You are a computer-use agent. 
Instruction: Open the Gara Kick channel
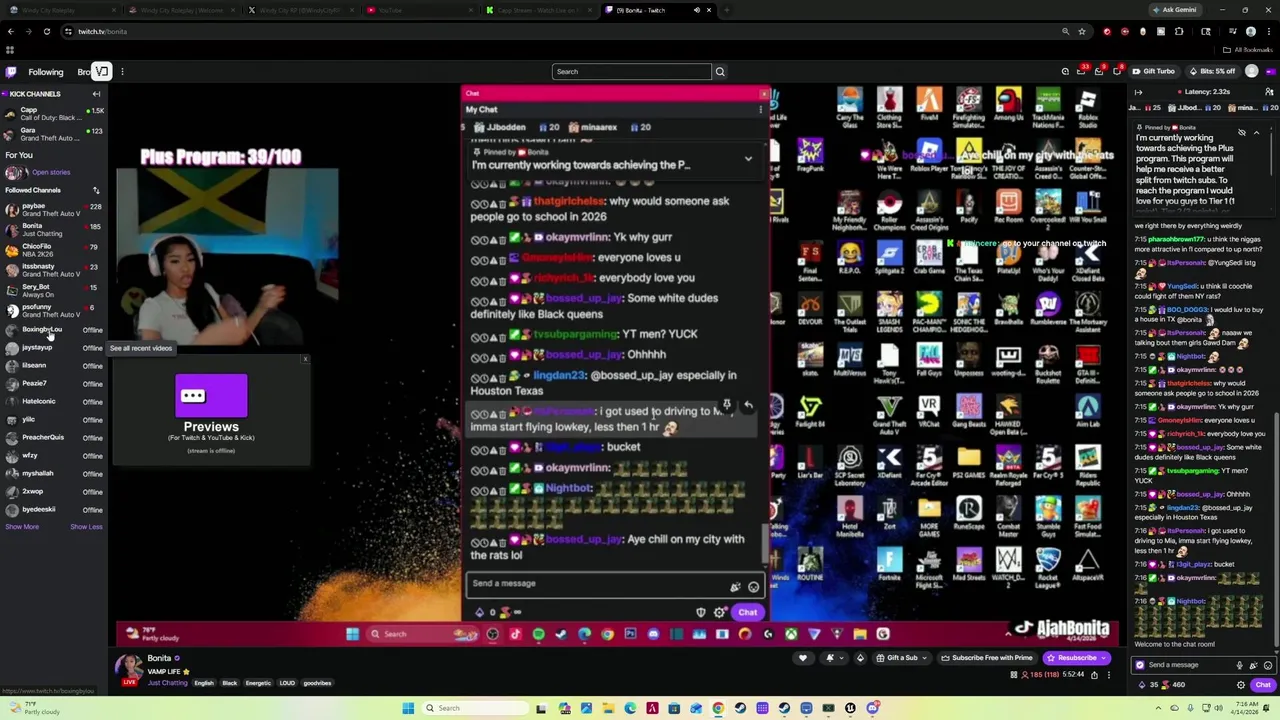[54, 133]
